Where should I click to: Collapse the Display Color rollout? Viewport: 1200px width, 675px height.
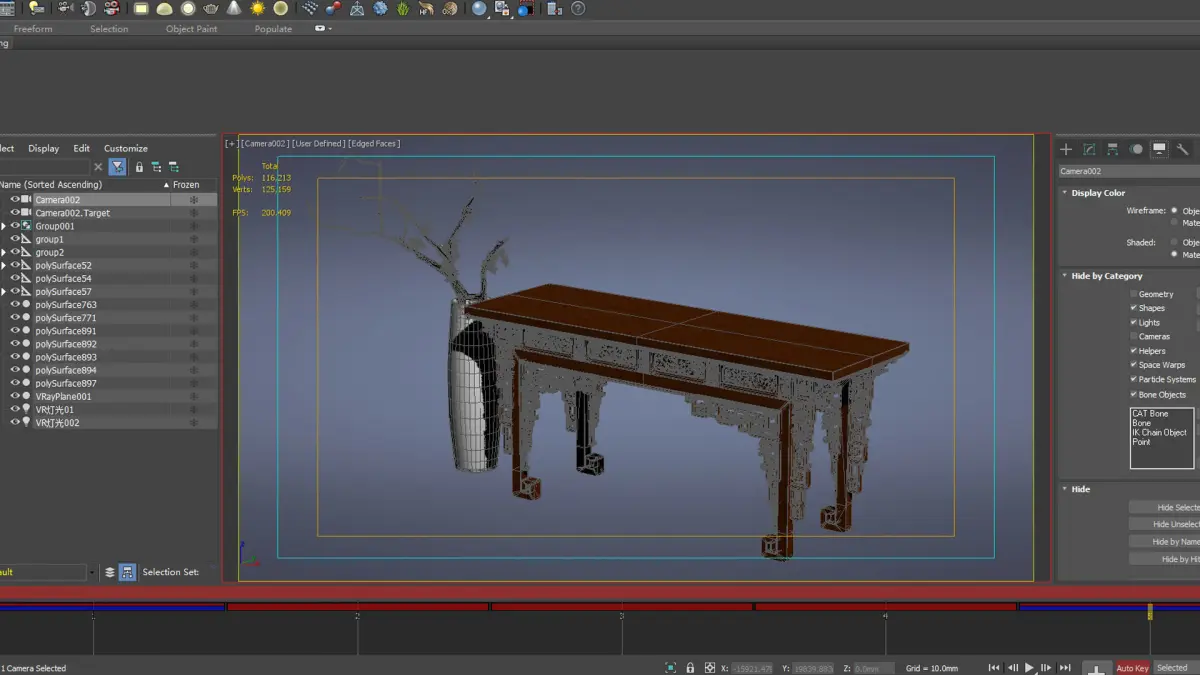pos(1065,192)
